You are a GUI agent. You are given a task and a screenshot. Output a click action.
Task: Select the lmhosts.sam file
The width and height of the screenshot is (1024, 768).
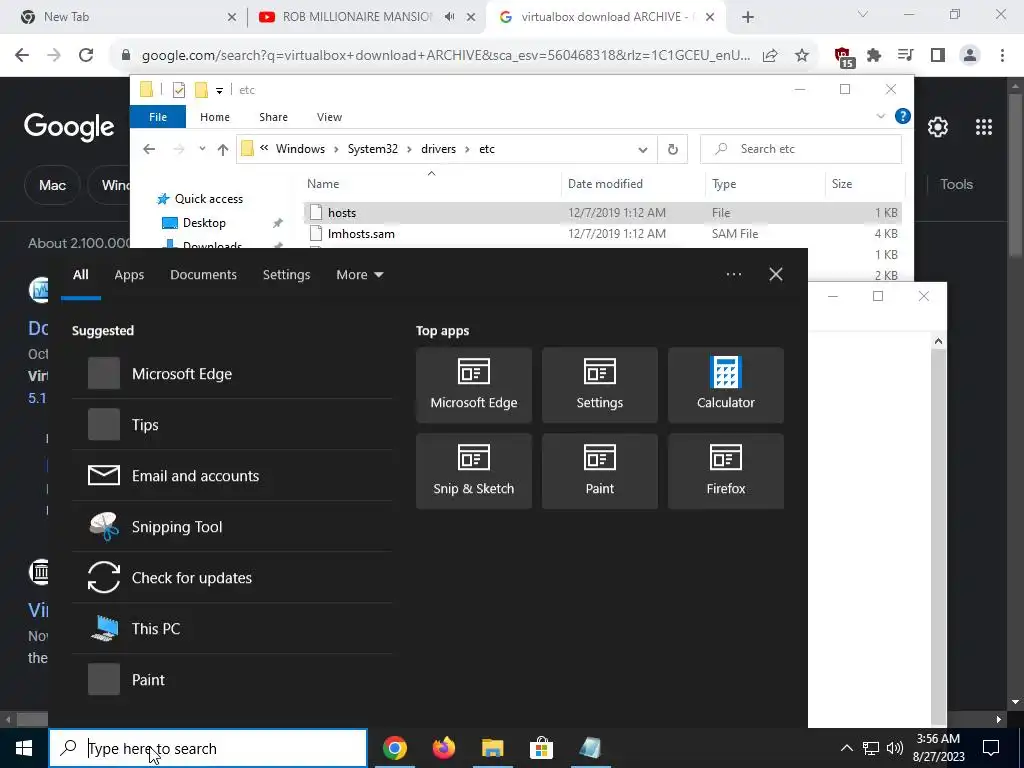(x=602, y=233)
